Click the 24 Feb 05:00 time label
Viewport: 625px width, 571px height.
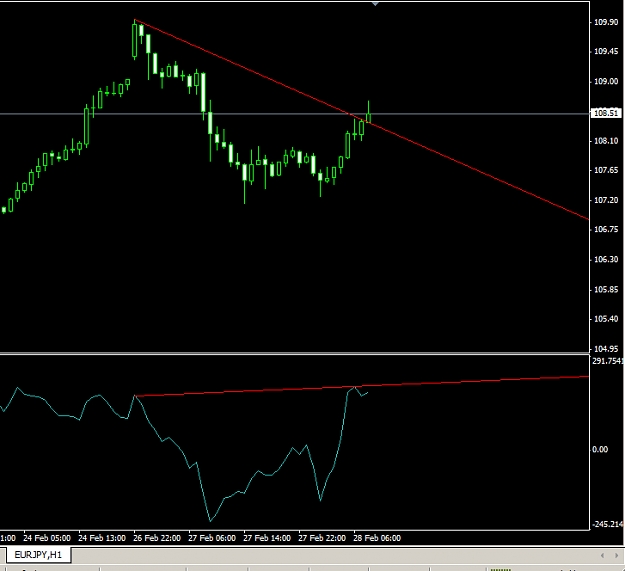pos(47,538)
